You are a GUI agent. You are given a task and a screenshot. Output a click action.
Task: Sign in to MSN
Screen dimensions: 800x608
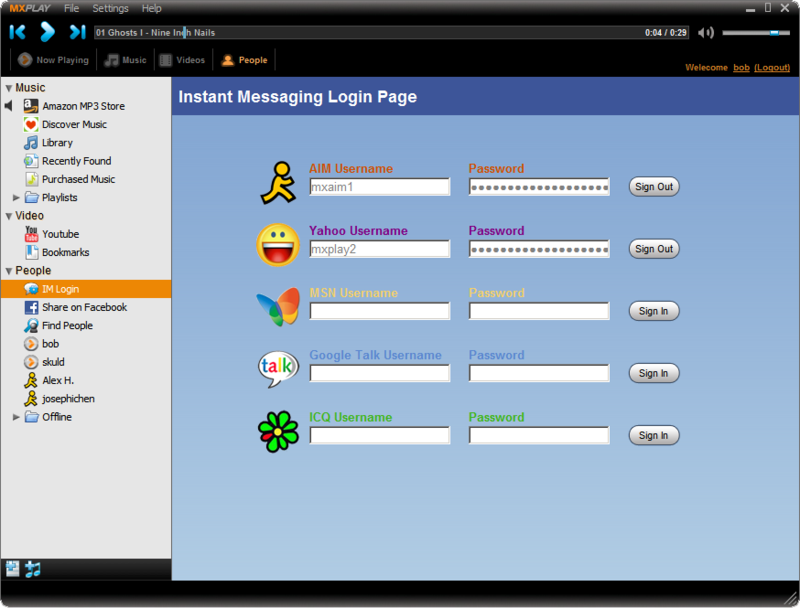[x=654, y=312]
